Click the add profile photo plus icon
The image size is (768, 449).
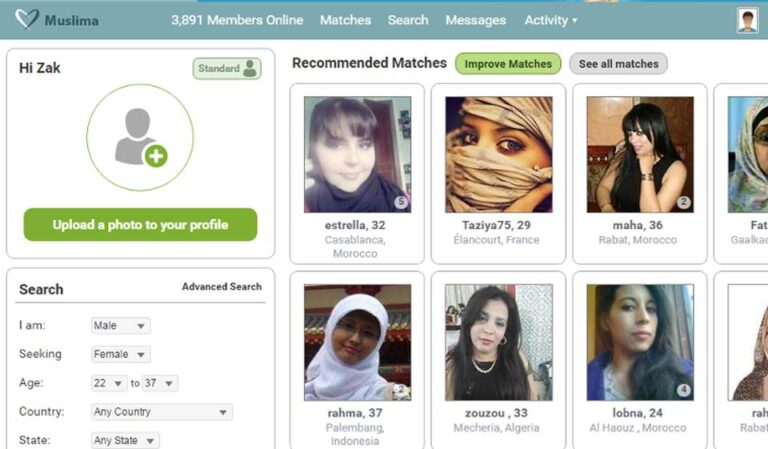click(x=156, y=156)
